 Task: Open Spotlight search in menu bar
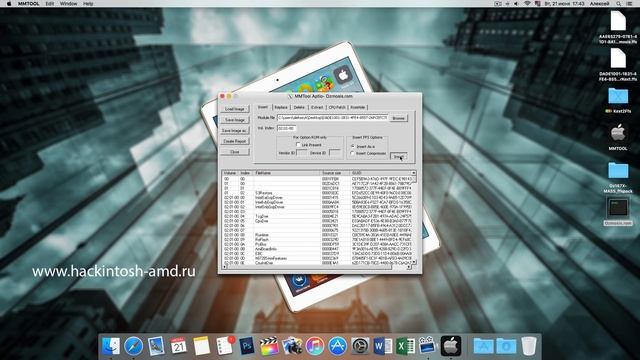pyautogui.click(x=619, y=4)
